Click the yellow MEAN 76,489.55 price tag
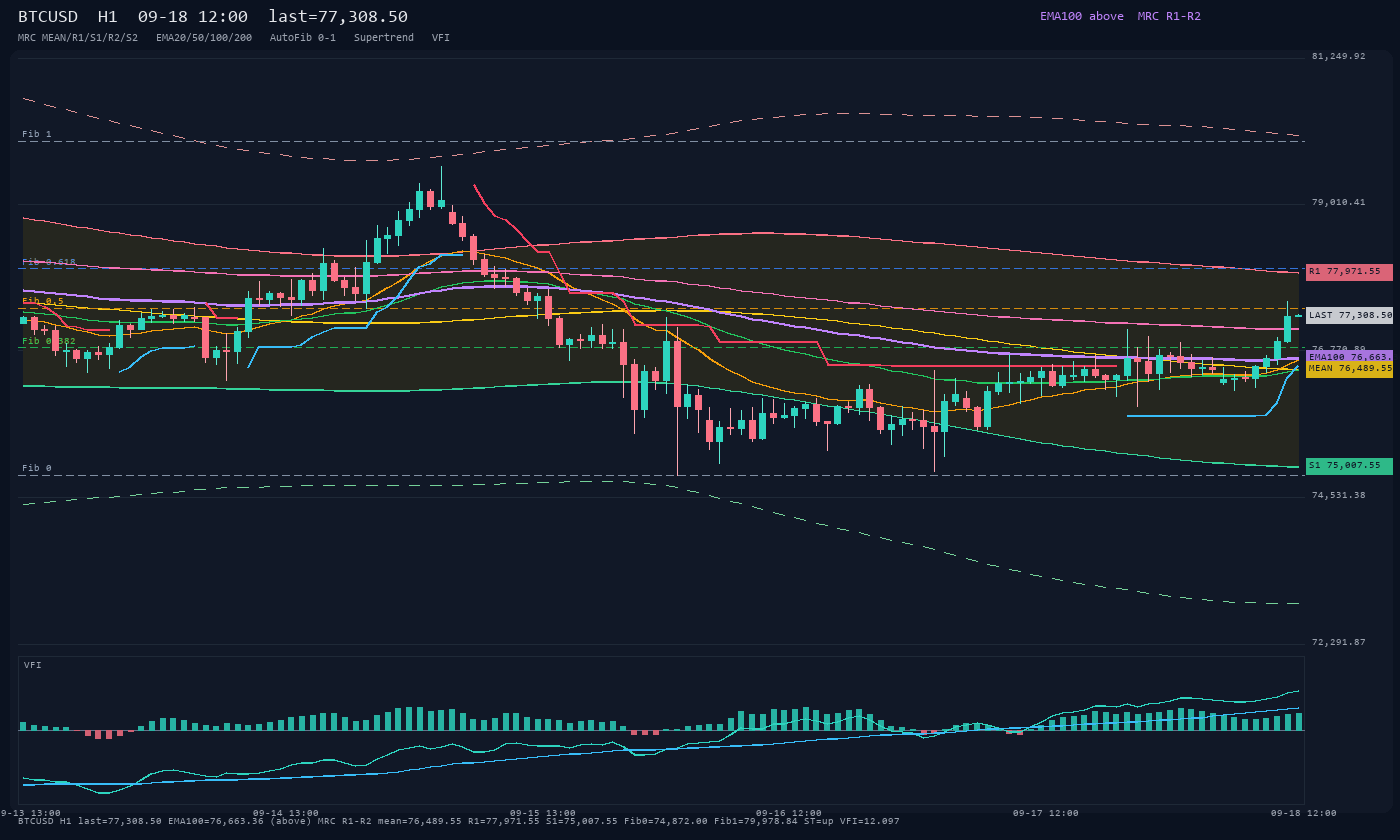This screenshot has height=840, width=1400. 1349,369
